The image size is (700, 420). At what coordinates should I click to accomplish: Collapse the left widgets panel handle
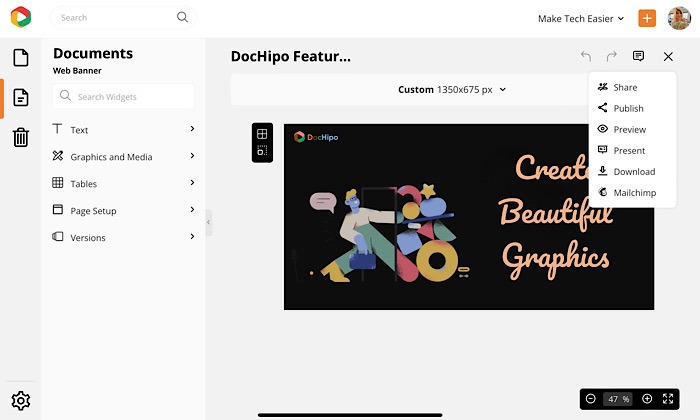(x=209, y=222)
